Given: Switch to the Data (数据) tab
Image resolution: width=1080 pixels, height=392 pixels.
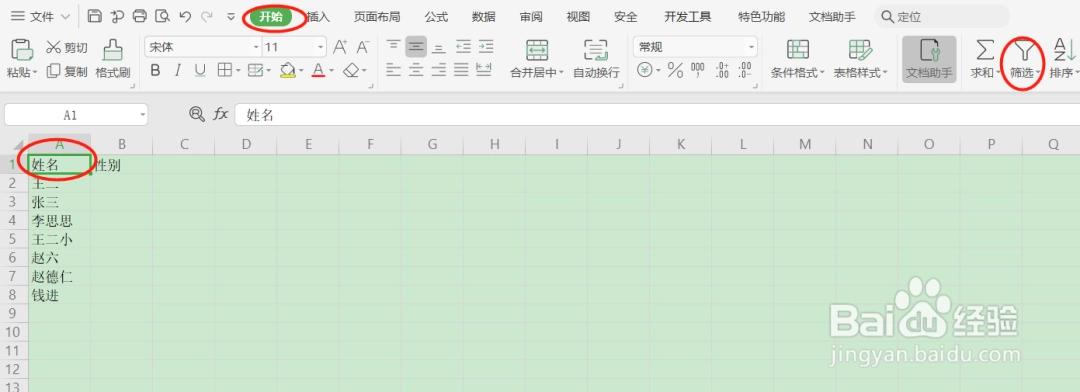Looking at the screenshot, I should (x=484, y=17).
